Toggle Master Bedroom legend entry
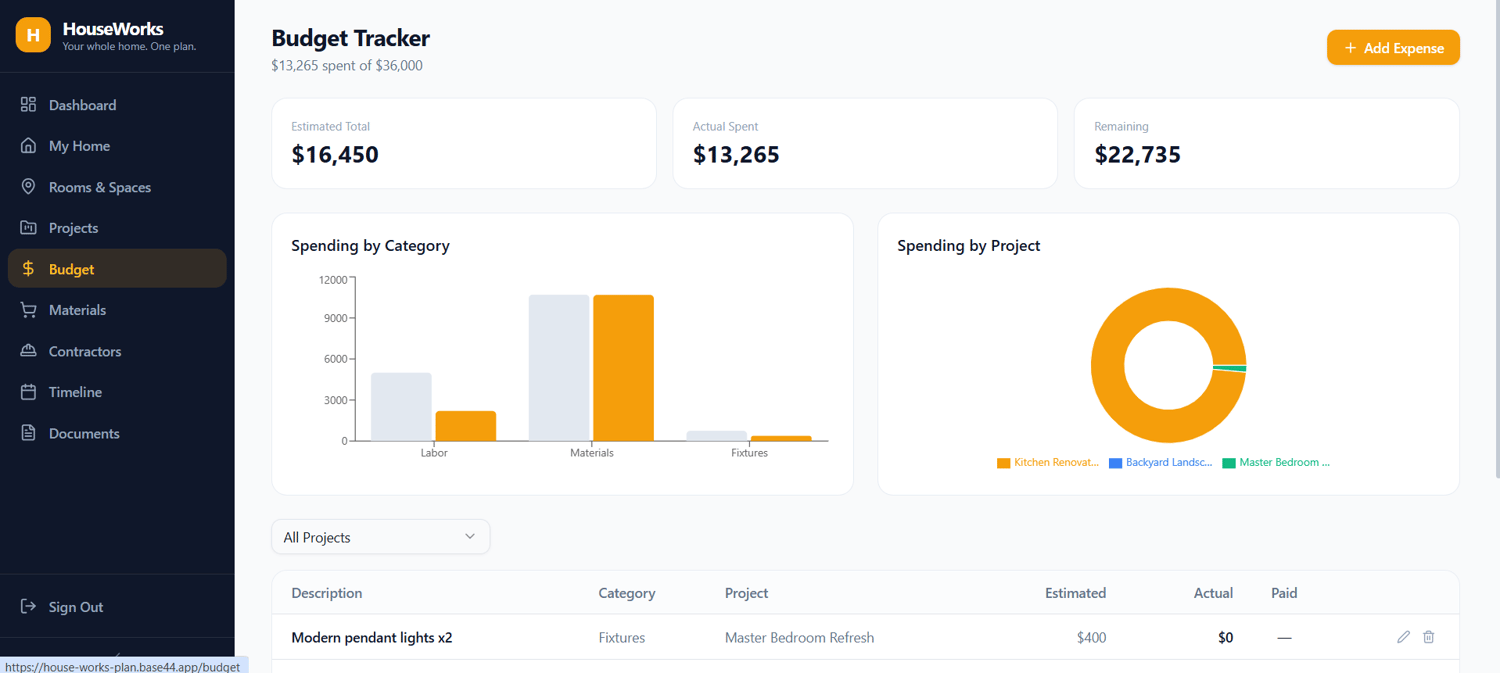 (1277, 463)
